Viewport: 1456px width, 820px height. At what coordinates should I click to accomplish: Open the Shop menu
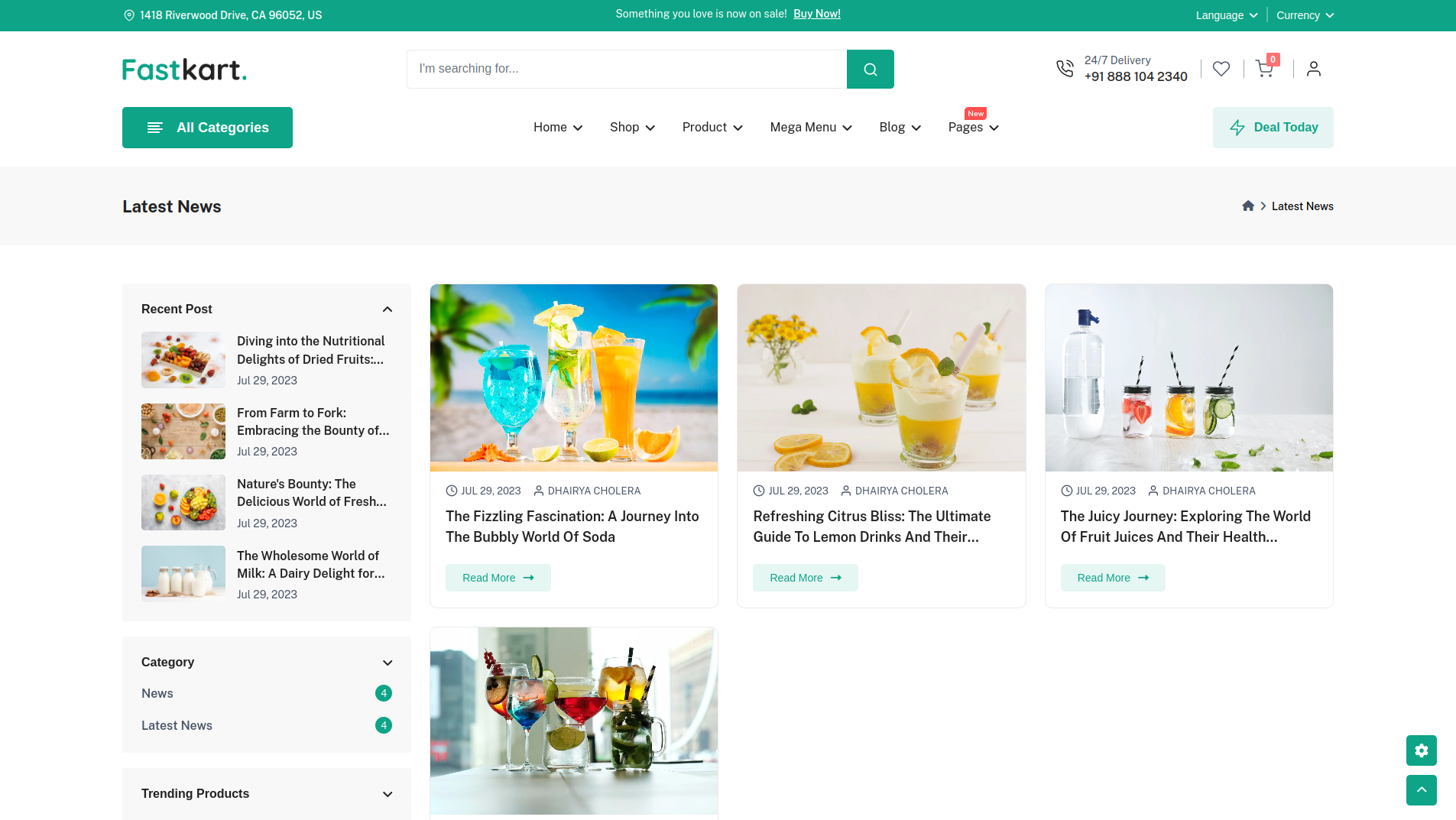632,128
